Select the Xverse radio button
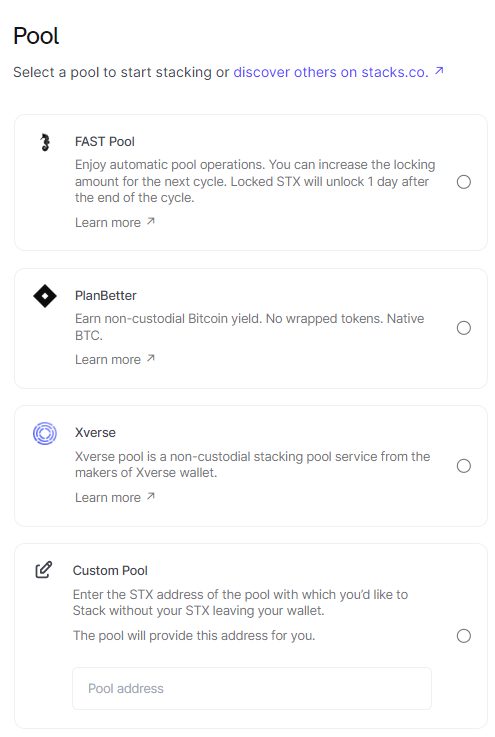This screenshot has height=737, width=495. [464, 466]
